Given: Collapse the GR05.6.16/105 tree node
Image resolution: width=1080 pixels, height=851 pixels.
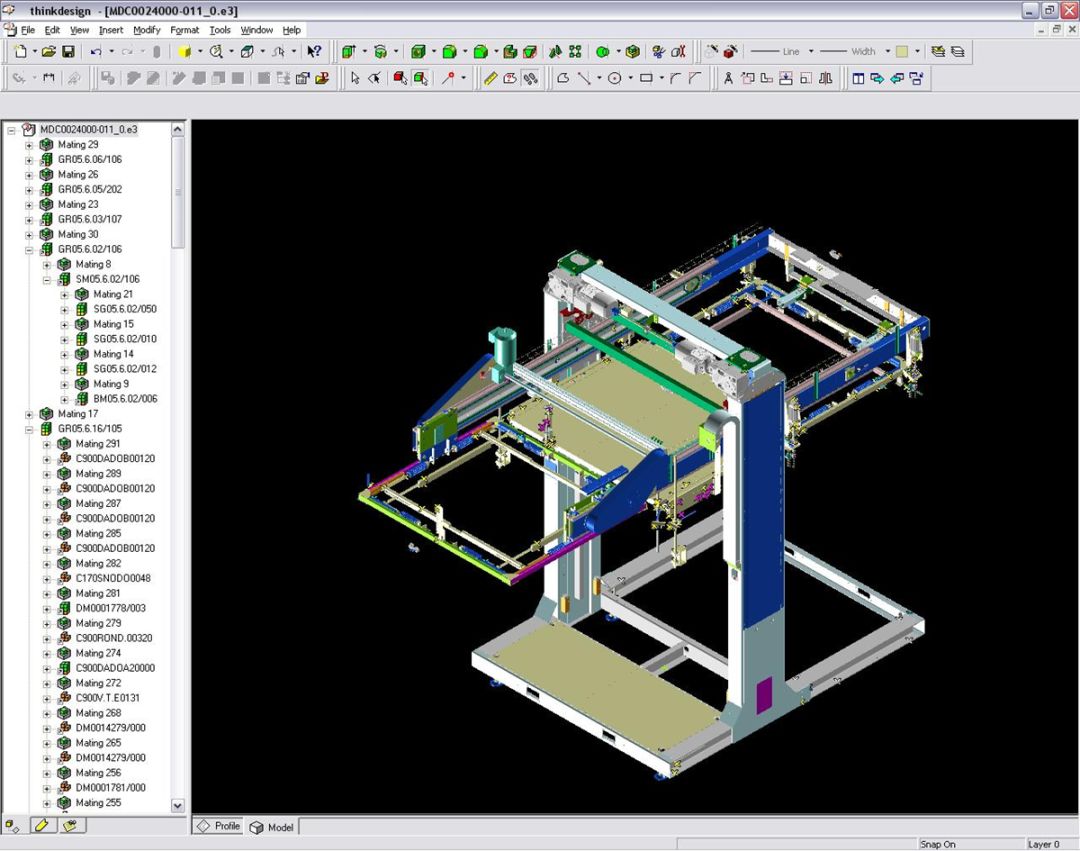Looking at the screenshot, I should [29, 430].
